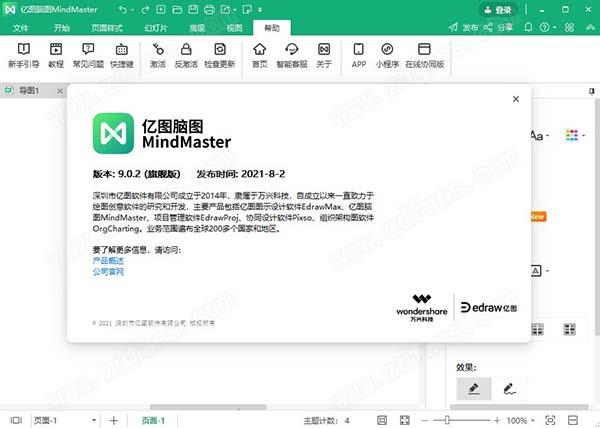Click the new document icon in title bar
Viewport: 600px width, 428px height.
point(161,10)
